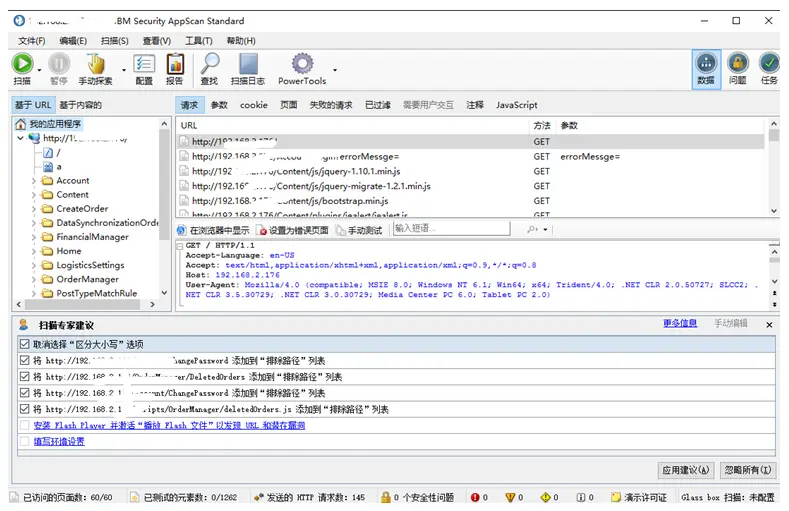
Task: Click Set as Error Page (设置为错误页面)
Action: click(x=292, y=230)
